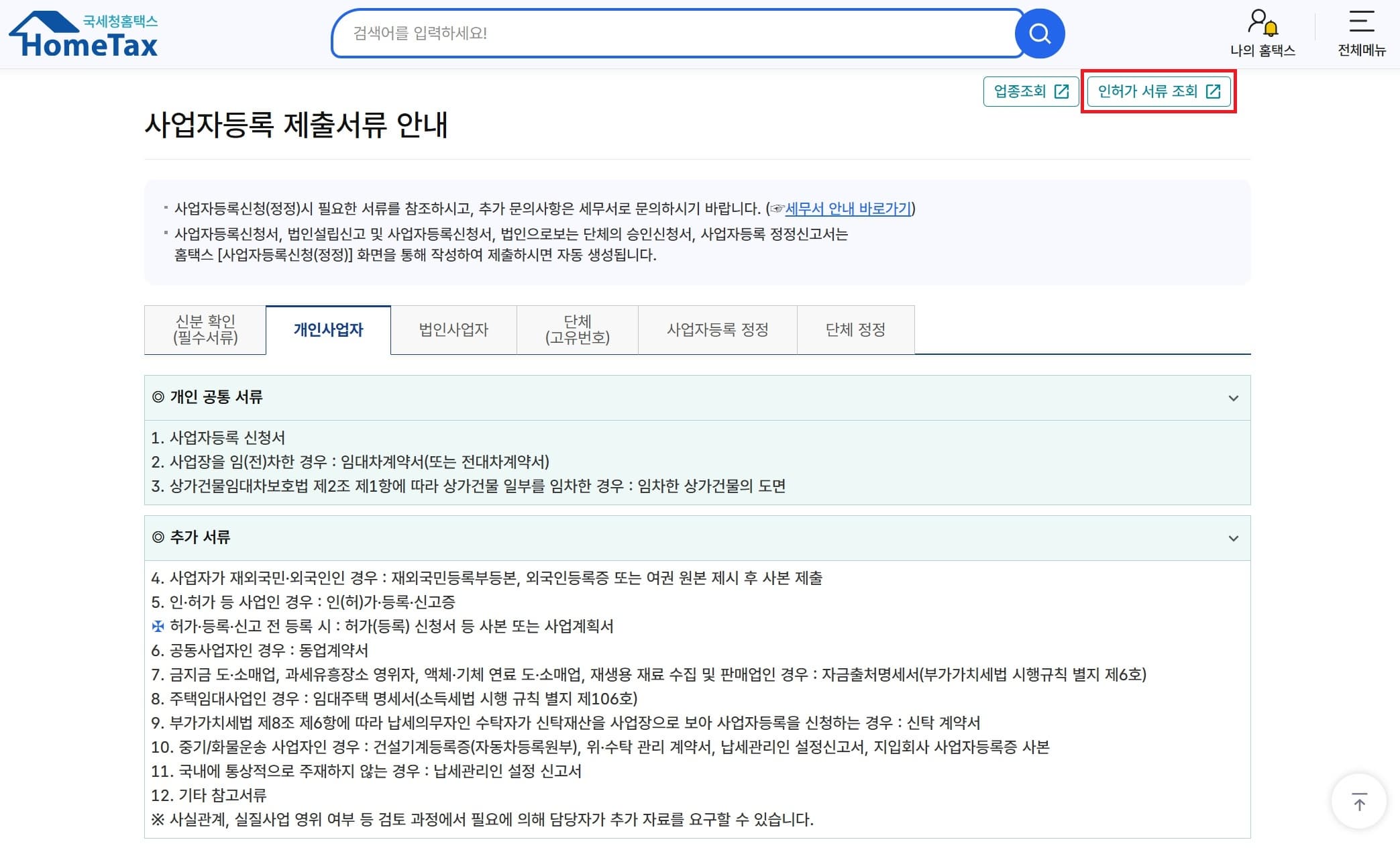The height and width of the screenshot is (850, 1400).
Task: Select the 단체(고유번호) tab
Action: 578,329
